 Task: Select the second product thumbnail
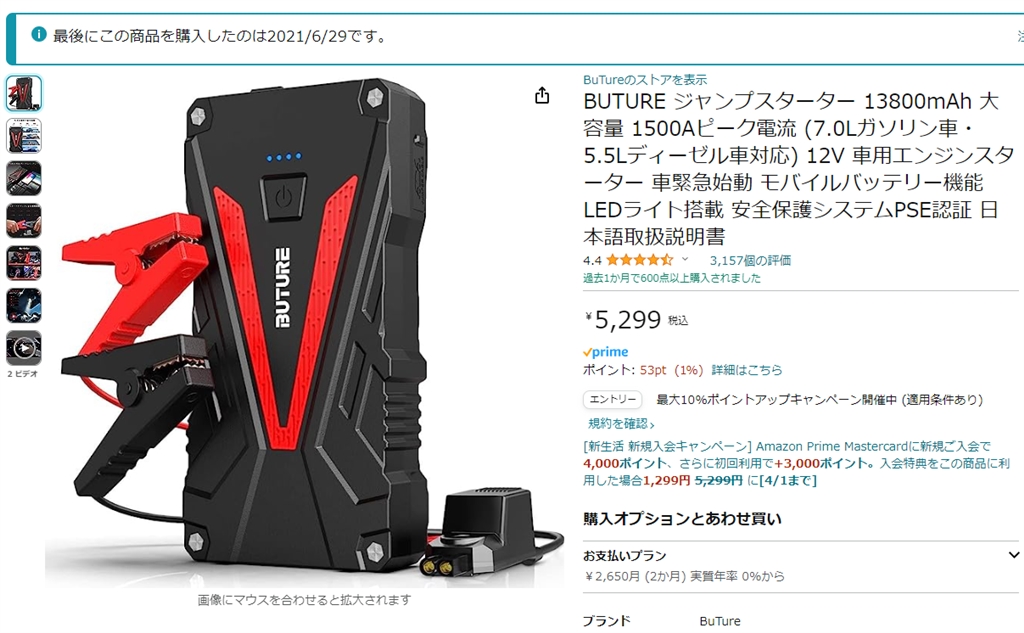(x=24, y=136)
